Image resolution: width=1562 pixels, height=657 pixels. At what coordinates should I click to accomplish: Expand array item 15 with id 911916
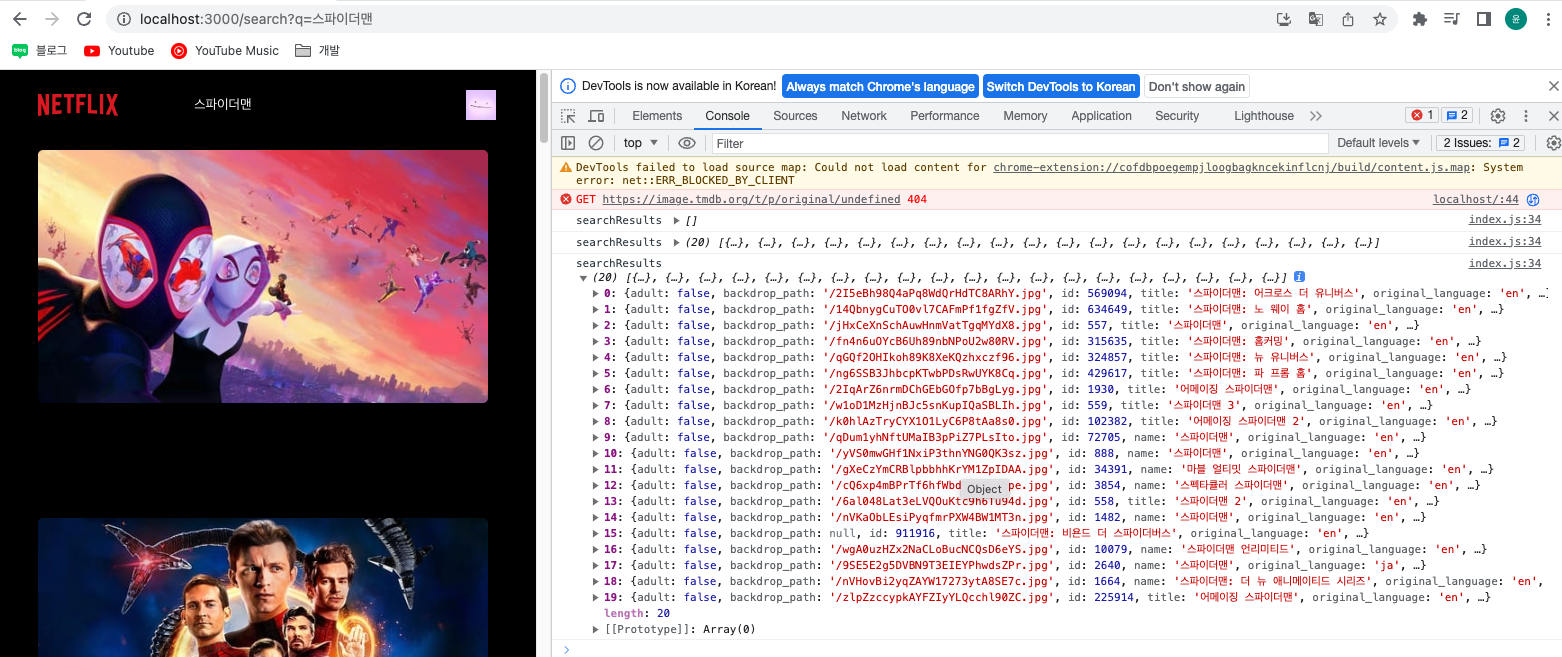click(x=596, y=533)
